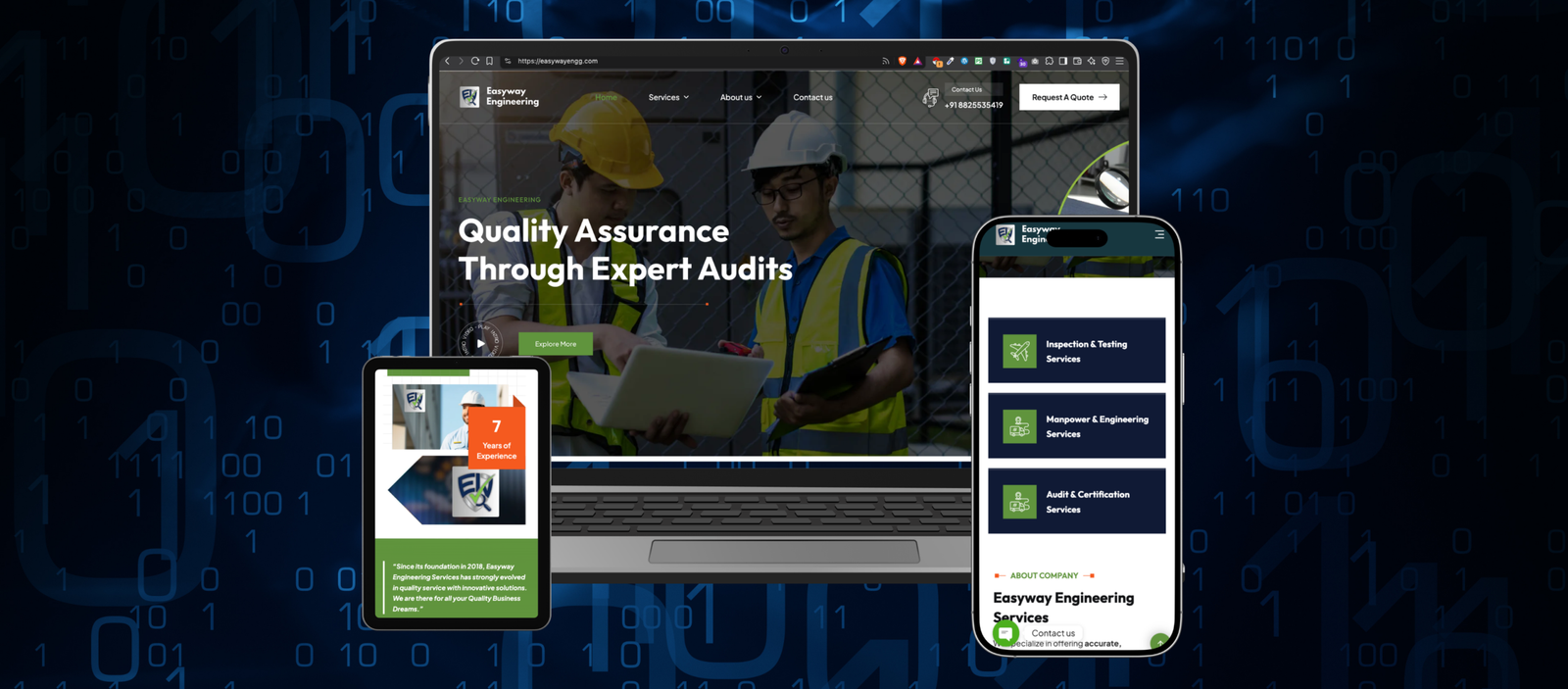Click the phone chat icon beside Contact Us
Screen dimensions: 1568x689
tap(930, 97)
